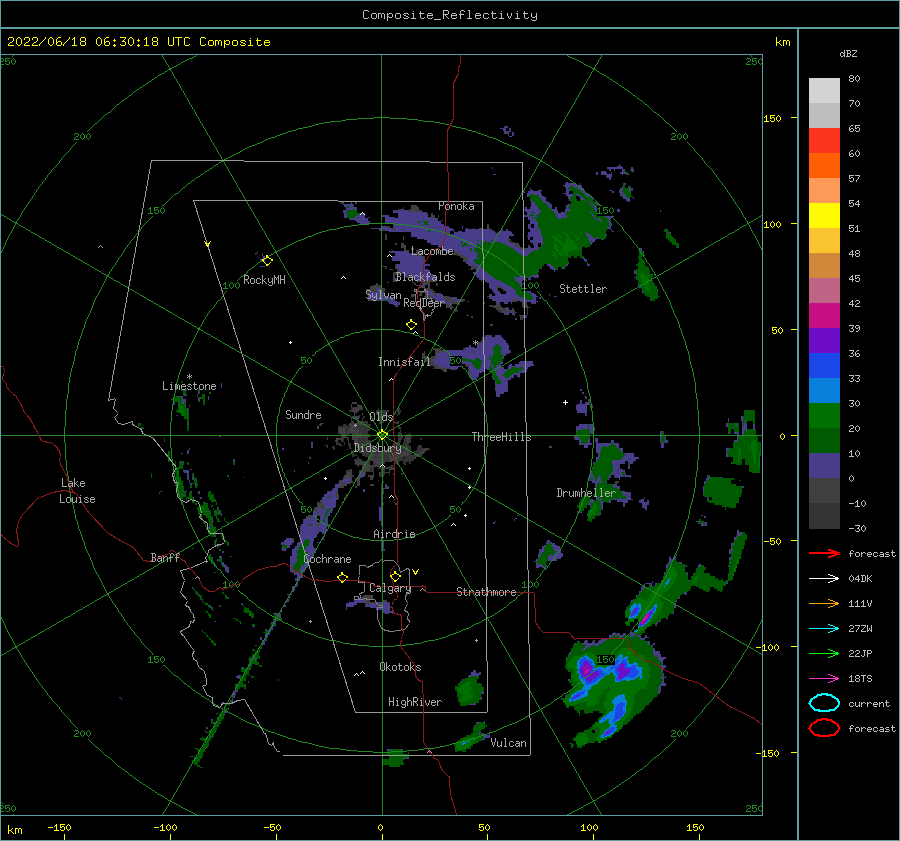Click the Blackfalds label
Image resolution: width=900 pixels, height=841 pixels.
click(x=425, y=277)
